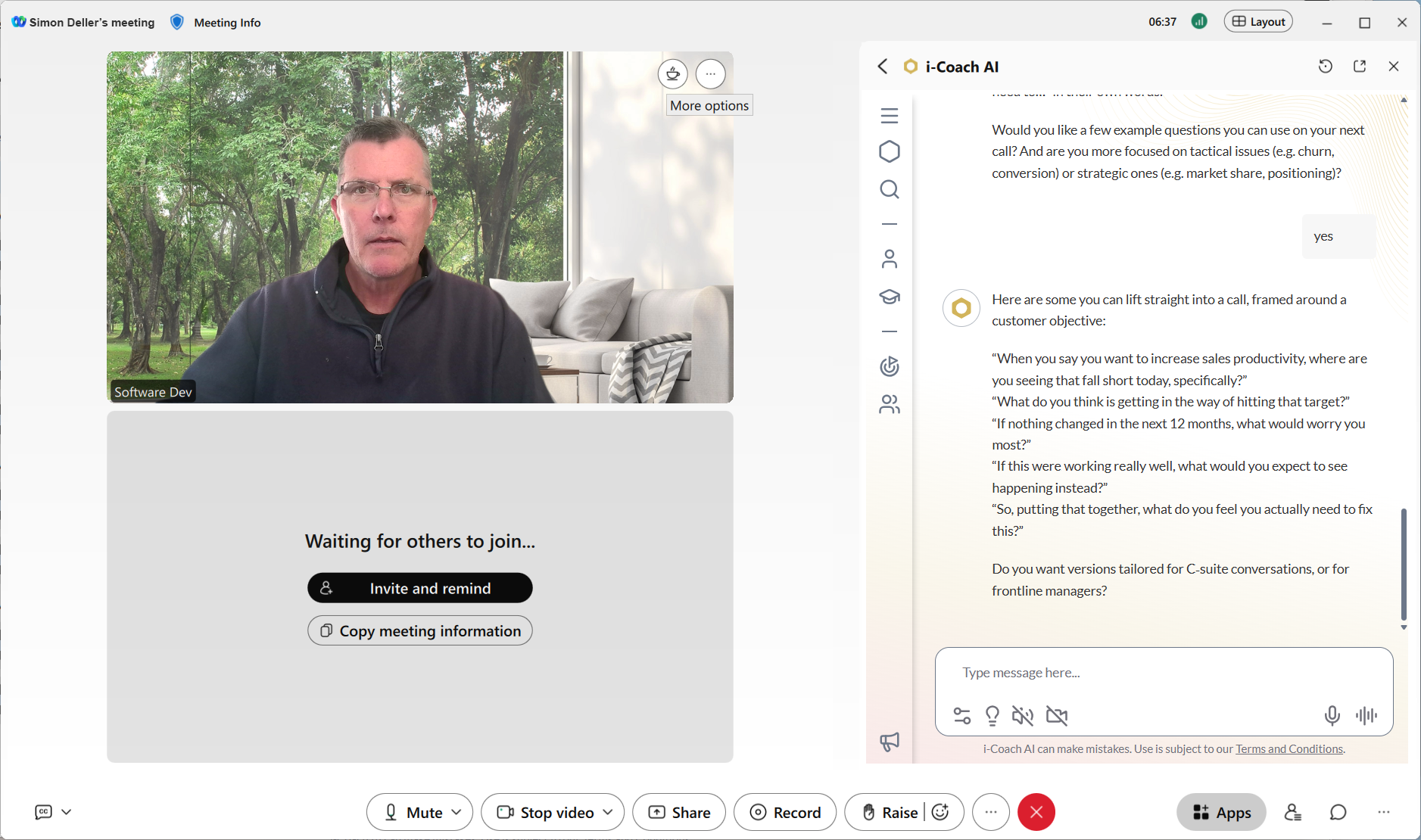Viewport: 1421px width, 840px height.
Task: Click the green network quality indicator
Action: (1199, 22)
